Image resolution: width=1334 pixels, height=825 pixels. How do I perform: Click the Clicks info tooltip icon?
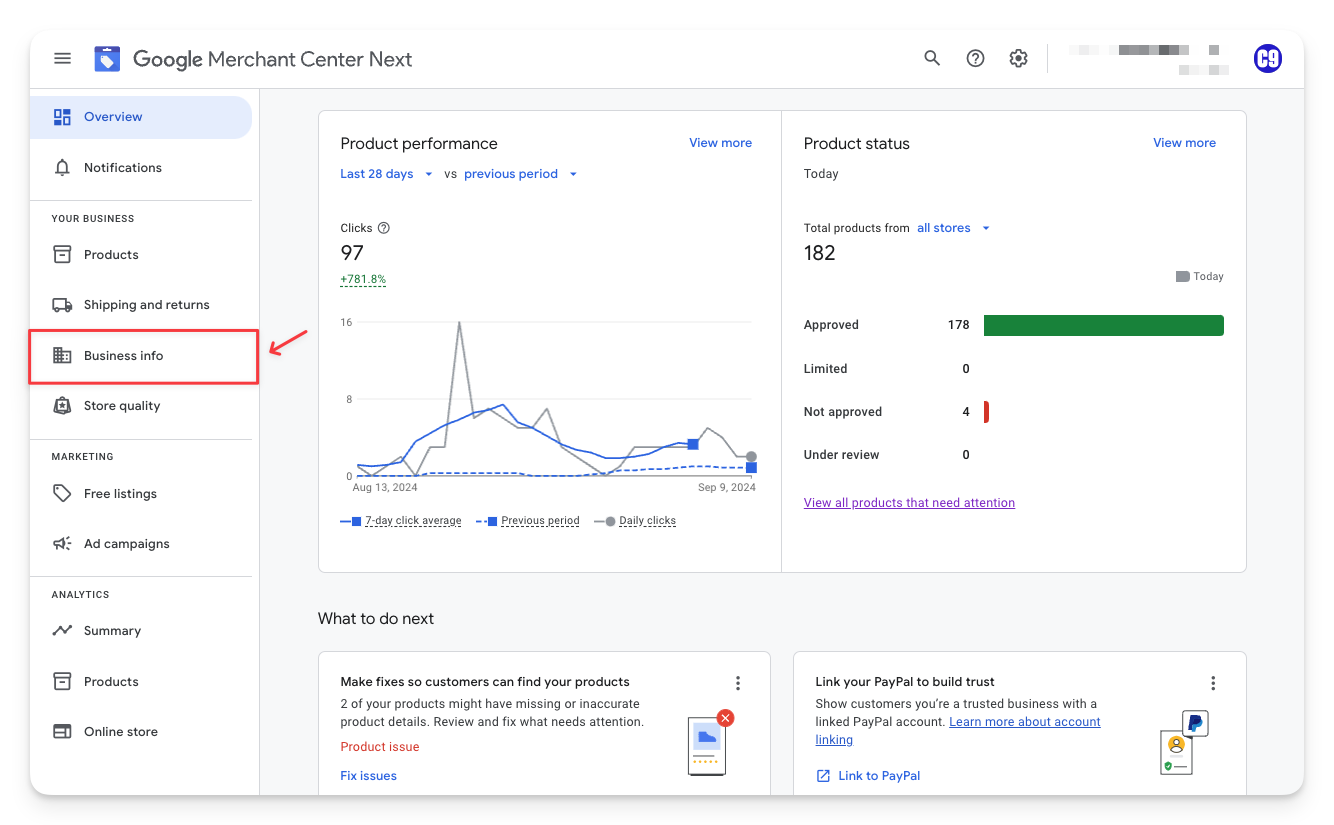click(384, 228)
